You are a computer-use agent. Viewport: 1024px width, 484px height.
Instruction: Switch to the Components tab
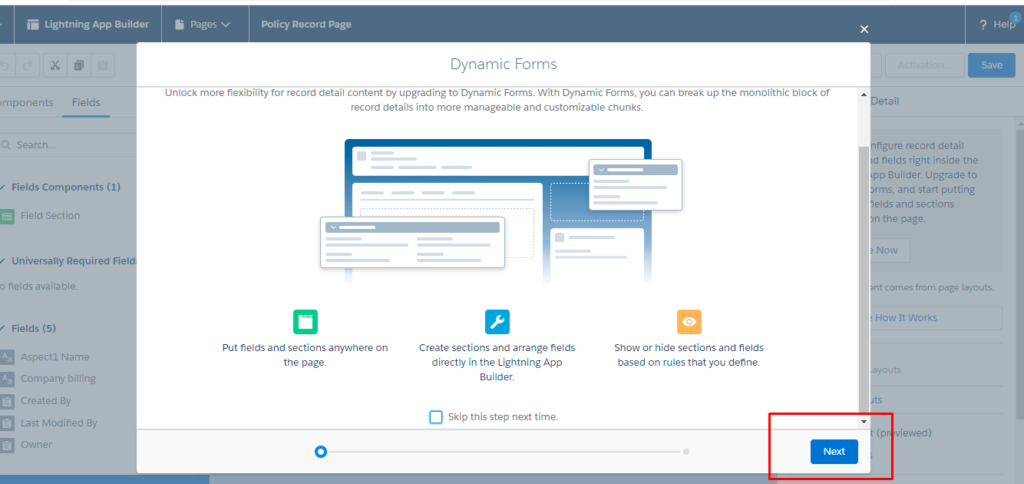coord(26,103)
